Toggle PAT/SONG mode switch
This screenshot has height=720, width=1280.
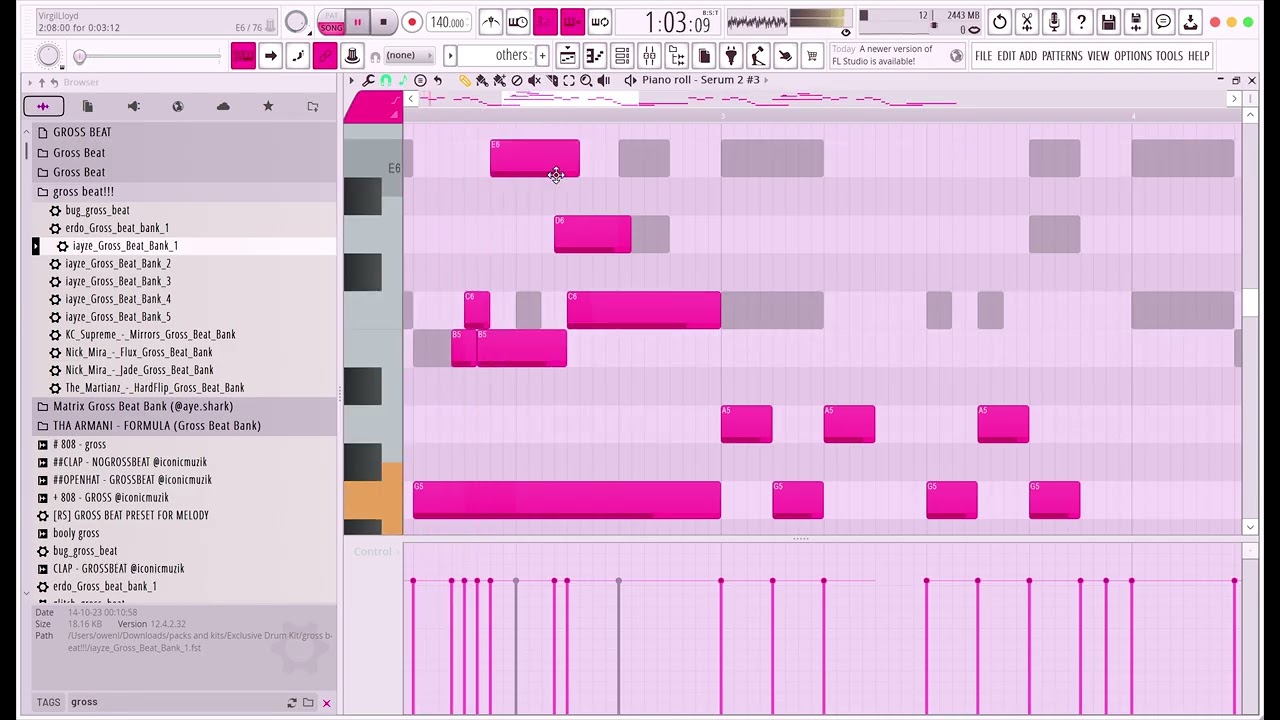coord(330,22)
